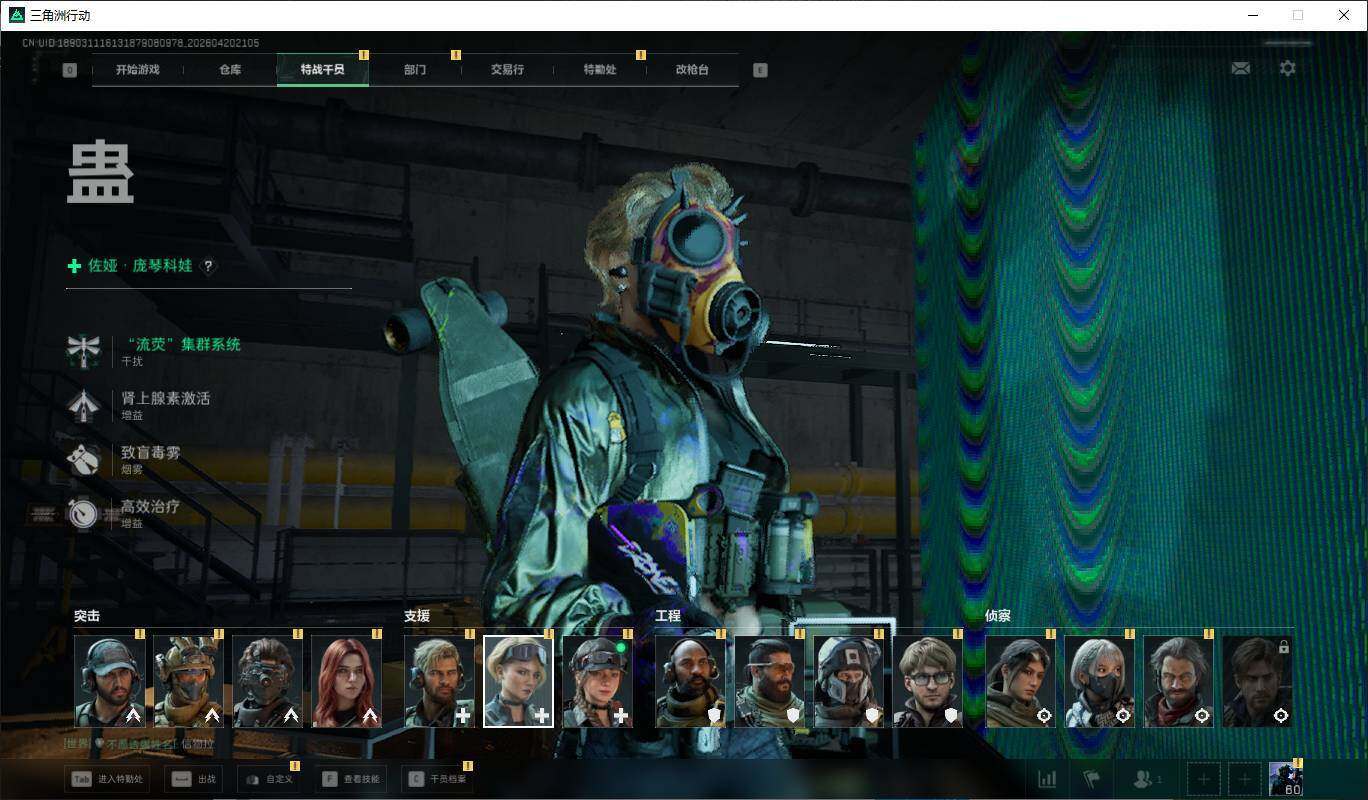Click the first empty squad slot plus

tap(1204, 779)
